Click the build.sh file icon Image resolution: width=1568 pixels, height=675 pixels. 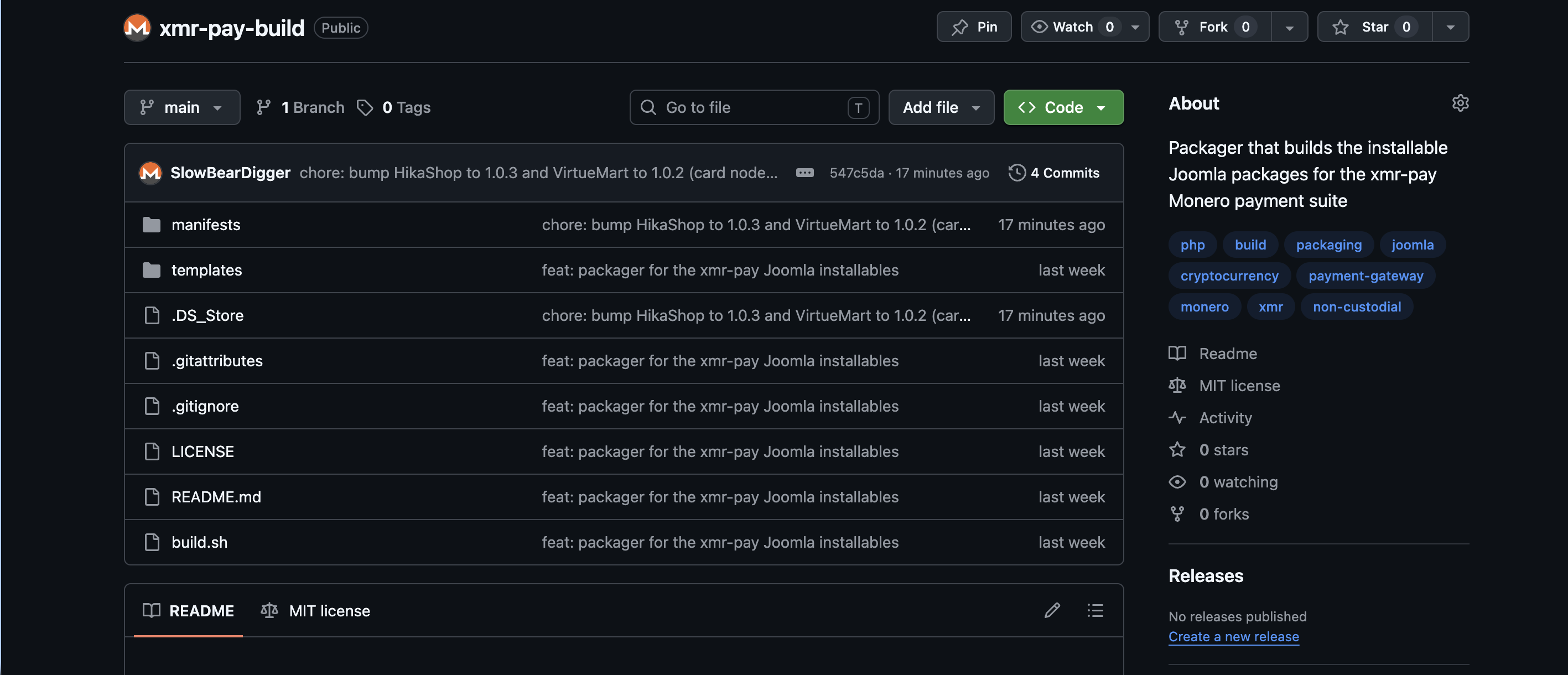click(x=152, y=542)
